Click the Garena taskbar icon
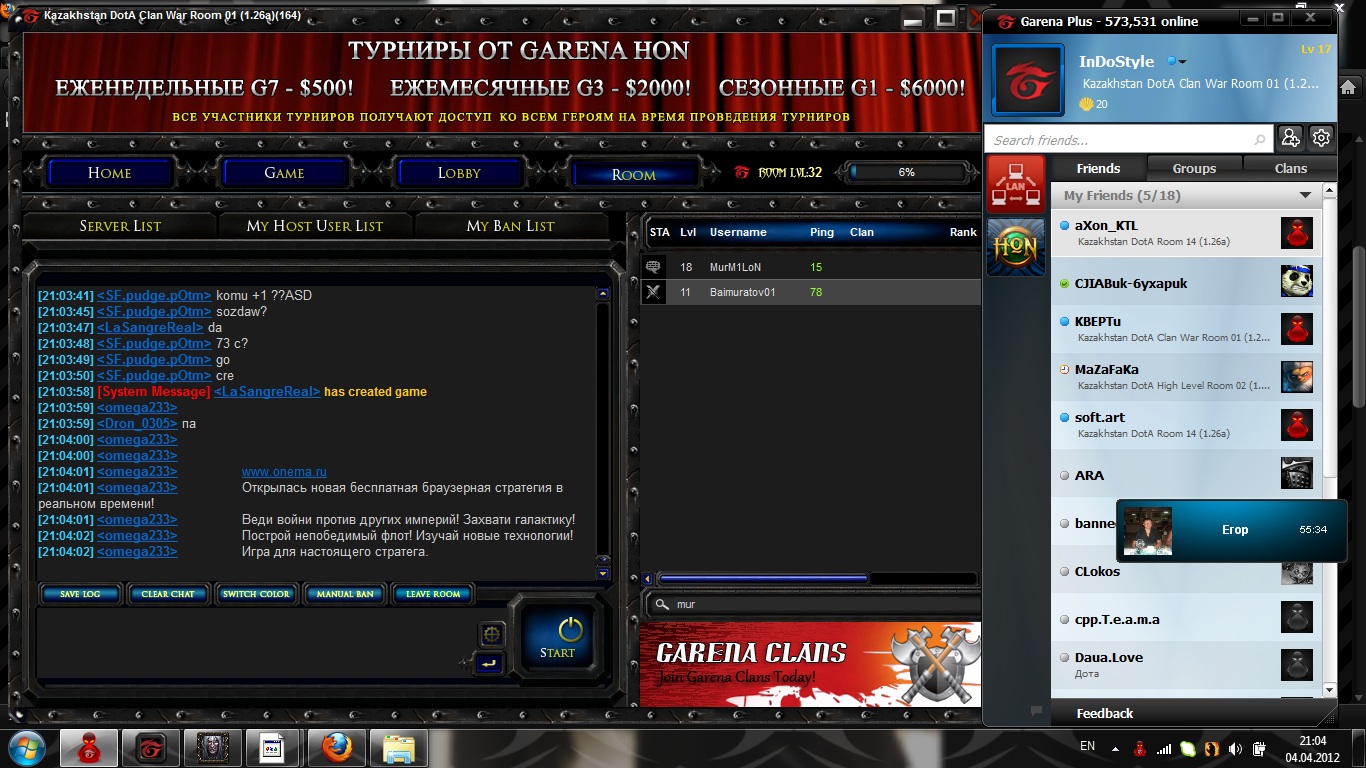Screen dimensions: 1366x768 151,748
